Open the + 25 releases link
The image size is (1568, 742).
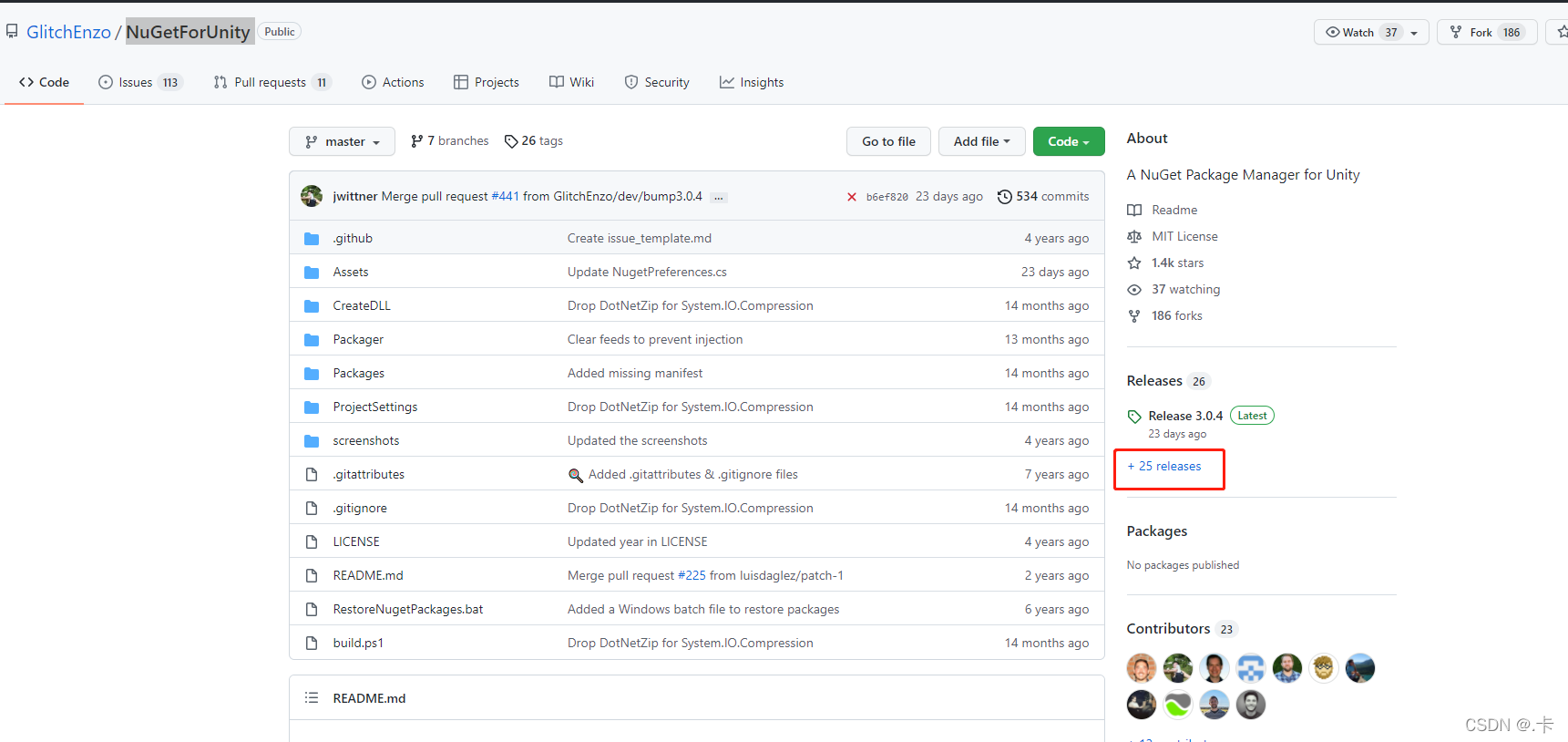point(1164,467)
